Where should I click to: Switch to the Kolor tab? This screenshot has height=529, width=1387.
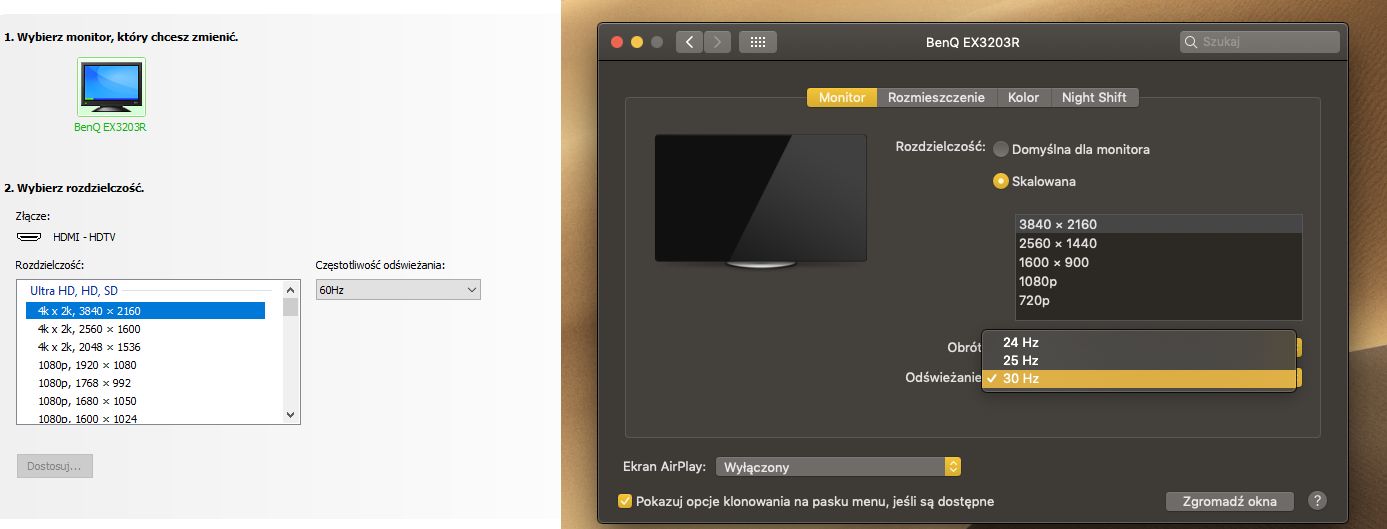point(1023,97)
